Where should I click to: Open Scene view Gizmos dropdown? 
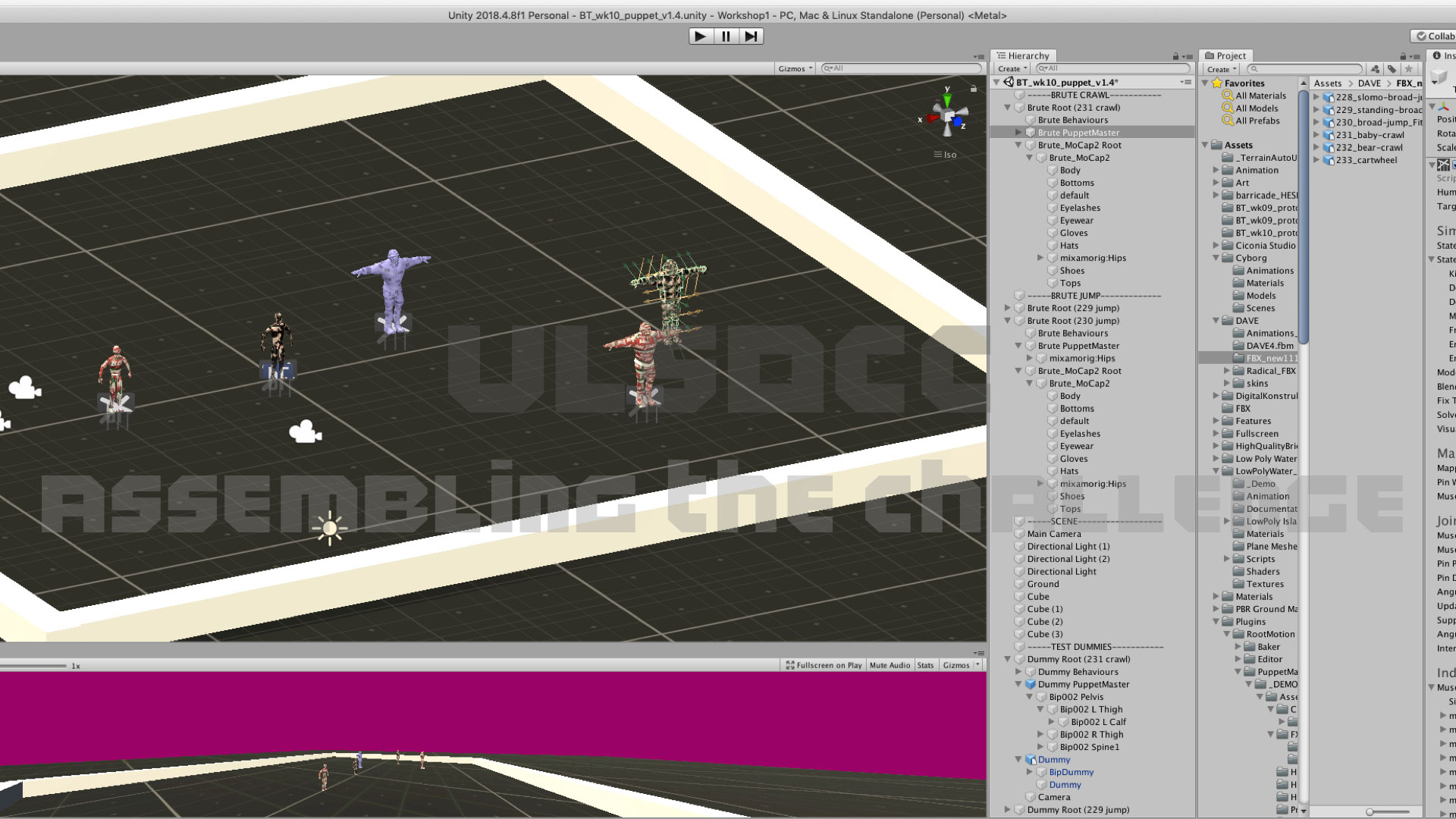point(795,68)
